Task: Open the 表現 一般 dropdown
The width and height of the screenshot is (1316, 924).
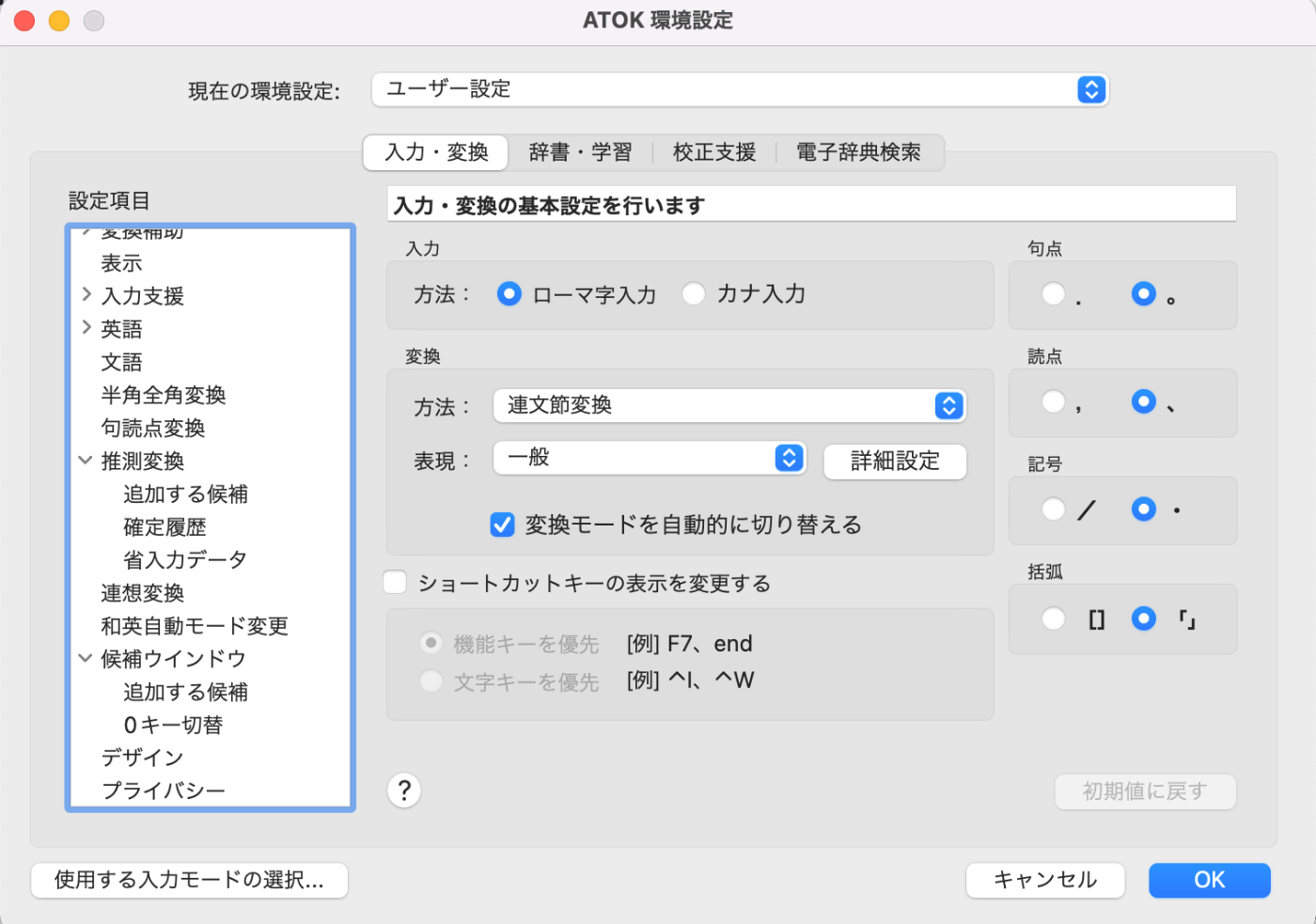Action: pyautogui.click(x=649, y=458)
